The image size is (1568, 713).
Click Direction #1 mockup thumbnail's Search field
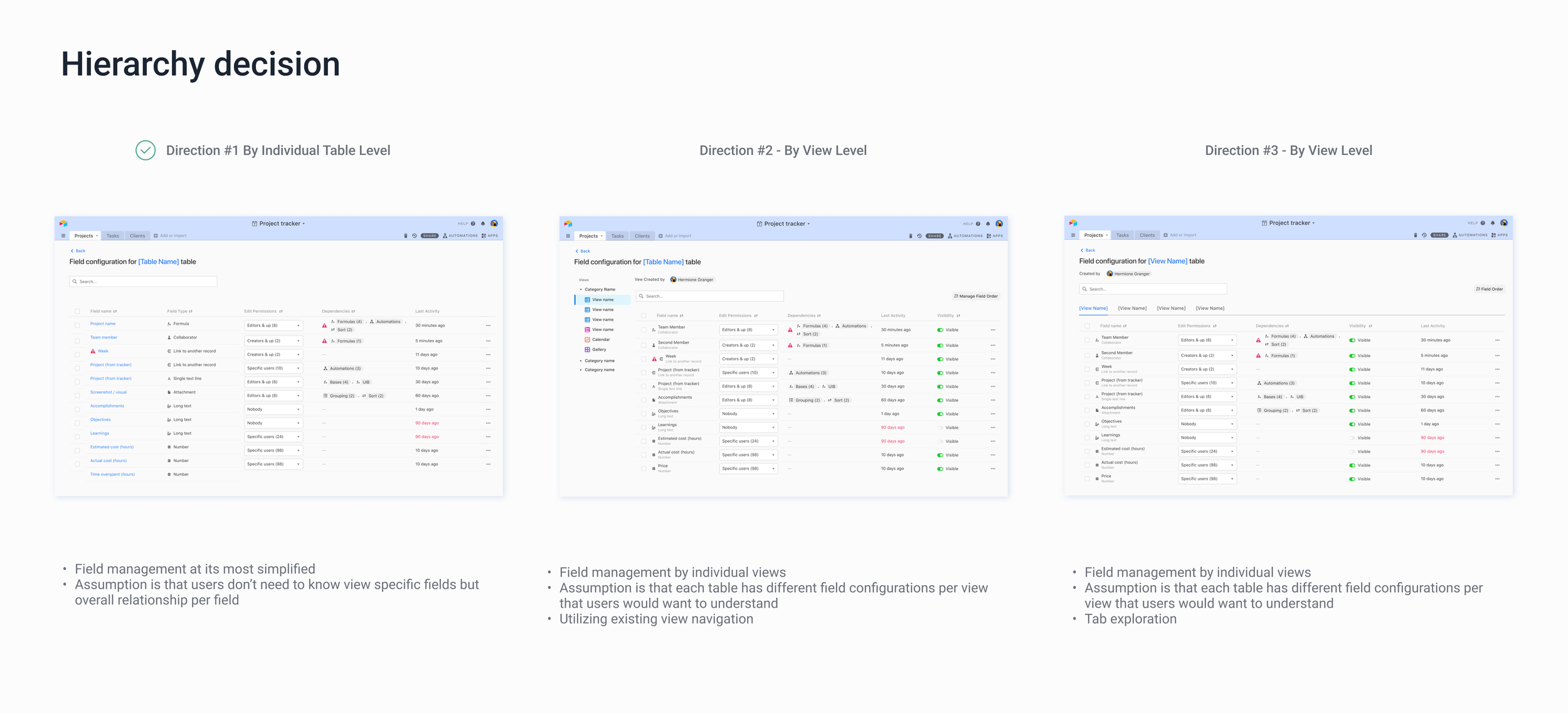[144, 282]
